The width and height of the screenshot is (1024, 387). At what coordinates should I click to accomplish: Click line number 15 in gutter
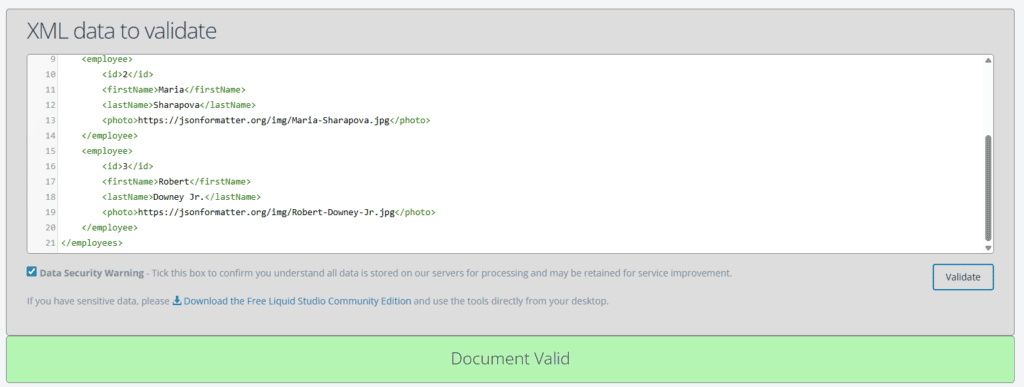click(x=50, y=151)
